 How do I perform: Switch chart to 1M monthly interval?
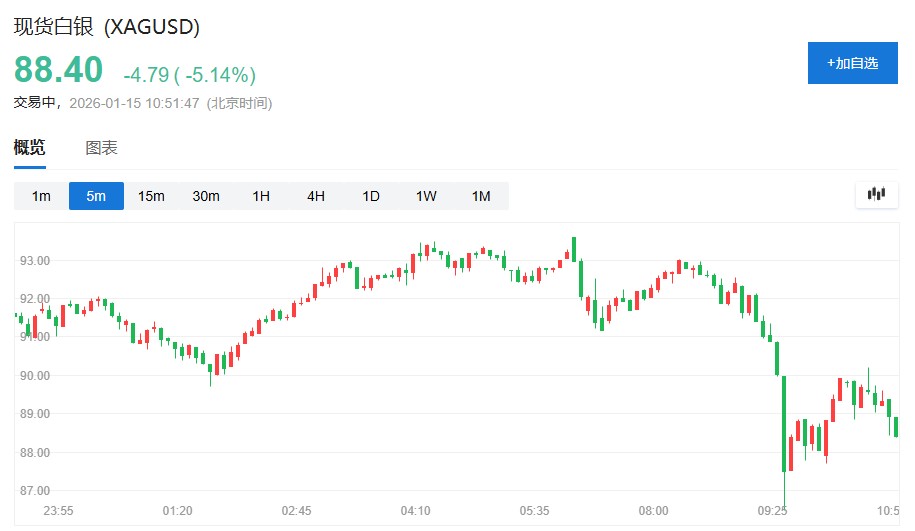[x=481, y=196]
